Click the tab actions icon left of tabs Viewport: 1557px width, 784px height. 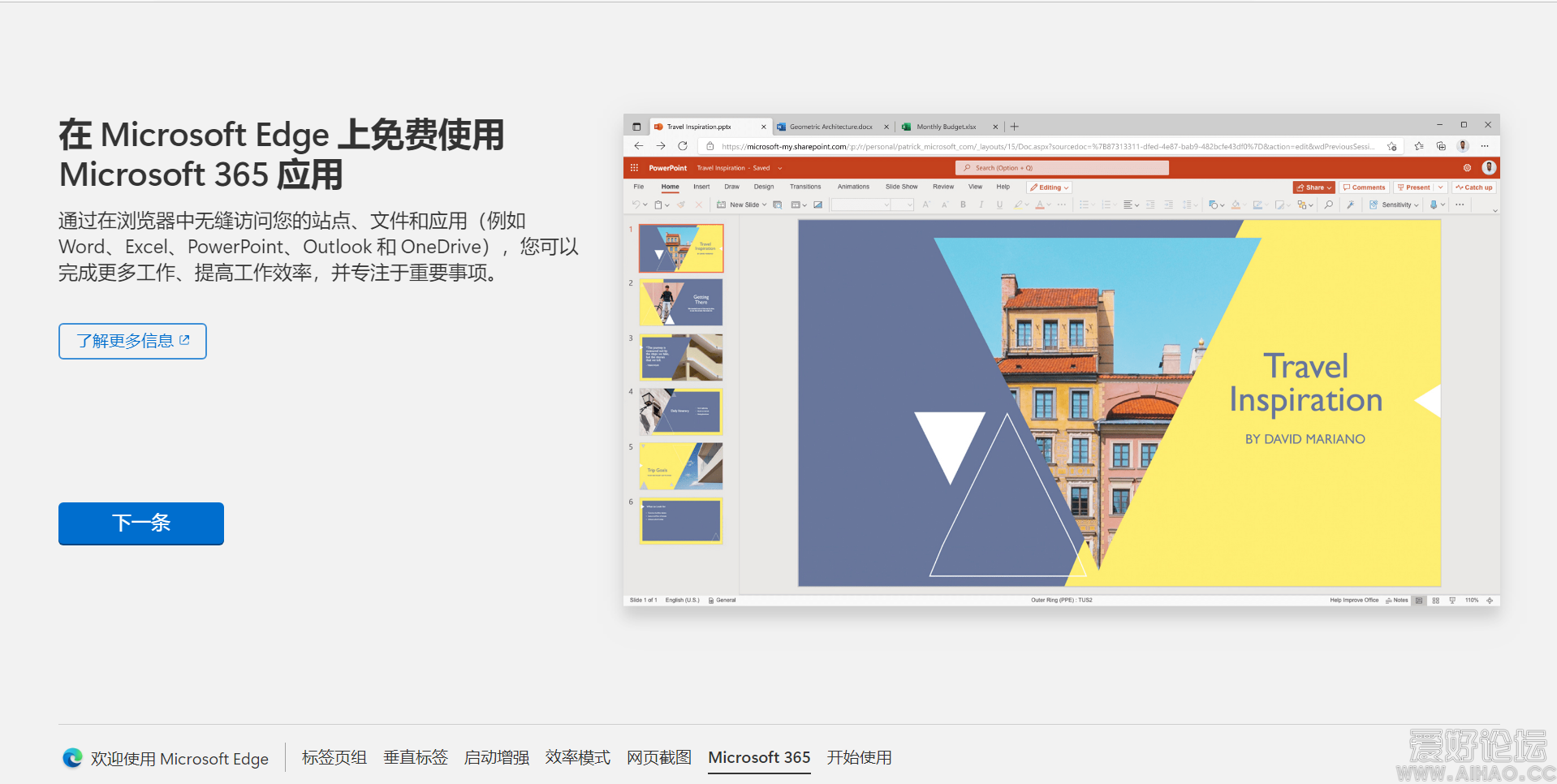pyautogui.click(x=636, y=127)
